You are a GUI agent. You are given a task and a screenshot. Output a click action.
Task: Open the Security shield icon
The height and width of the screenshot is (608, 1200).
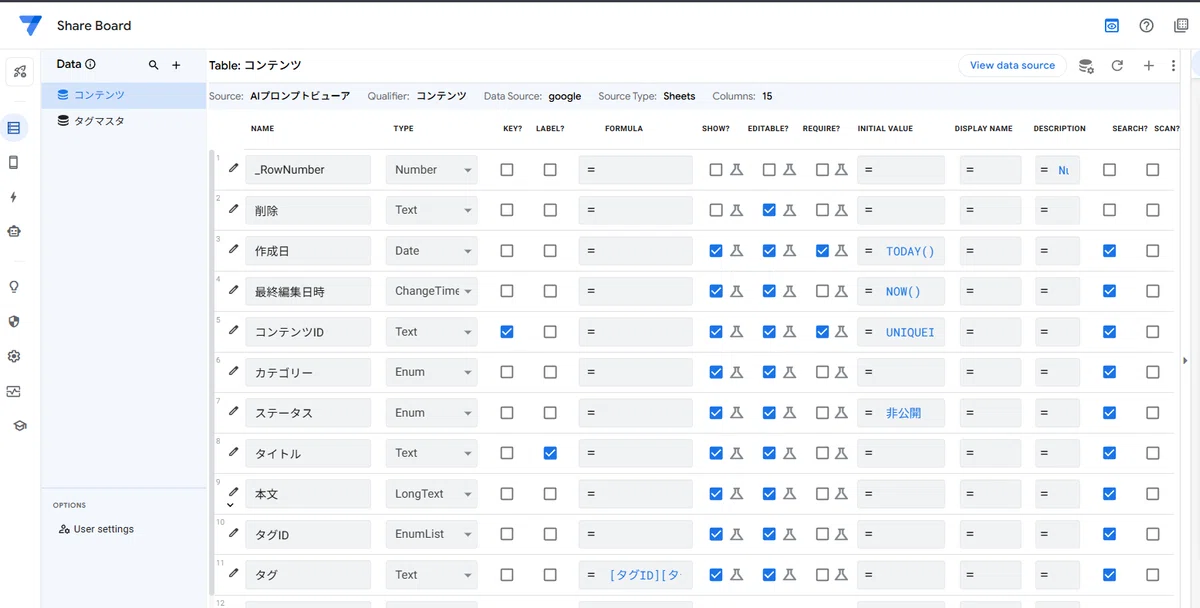pyautogui.click(x=14, y=322)
